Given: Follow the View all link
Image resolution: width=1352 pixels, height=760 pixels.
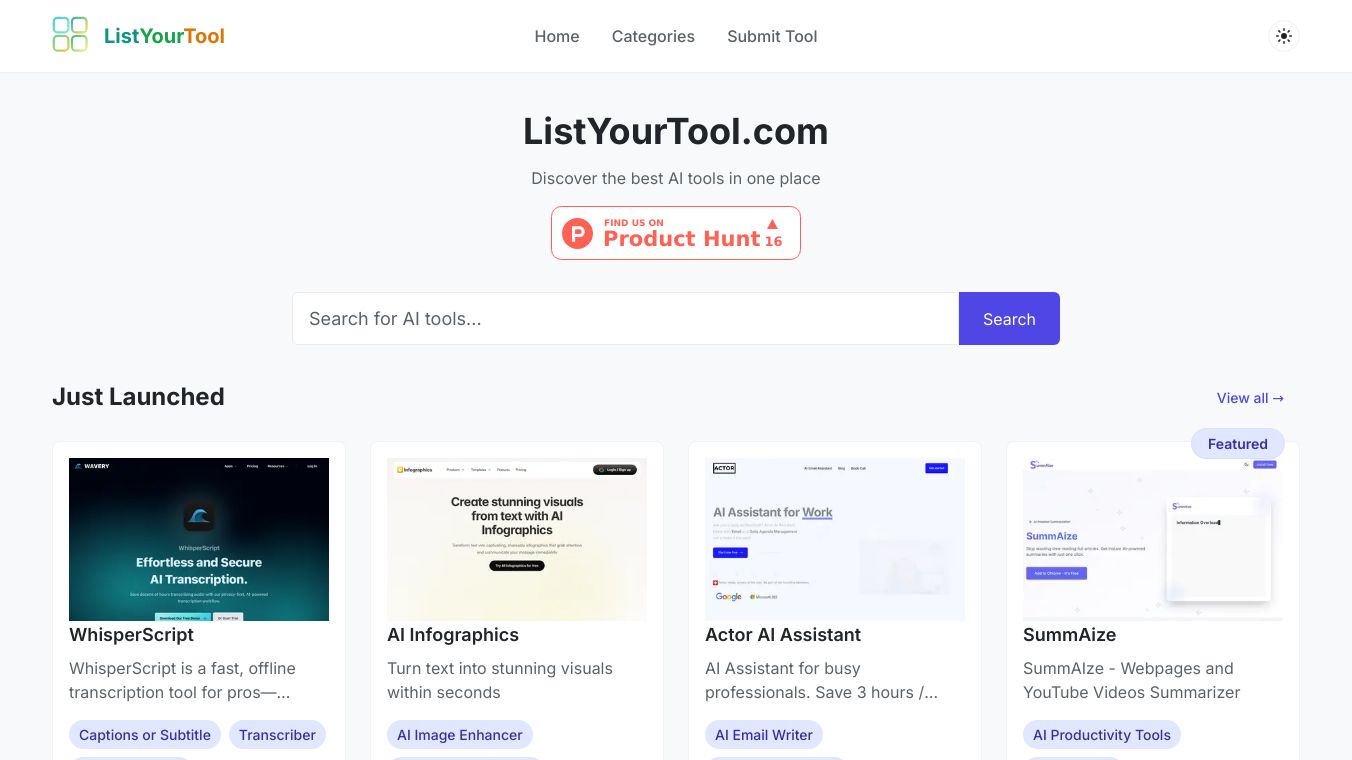Looking at the screenshot, I should [x=1250, y=398].
